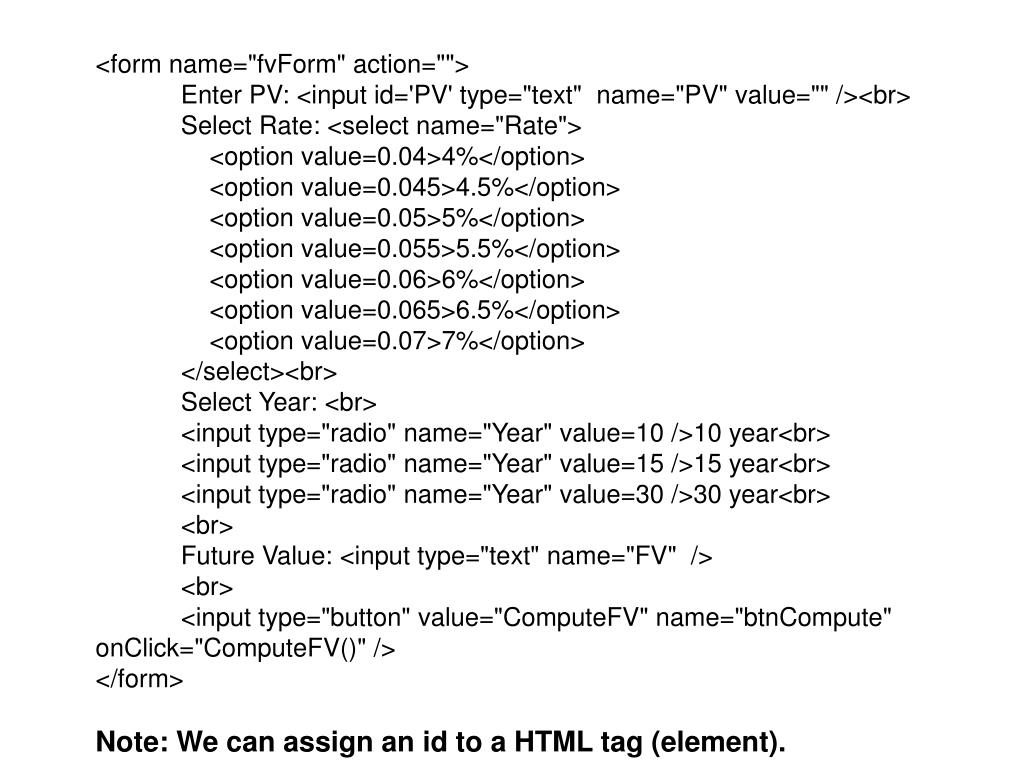
Task: Click the option value=0.06 line
Action: point(397,280)
